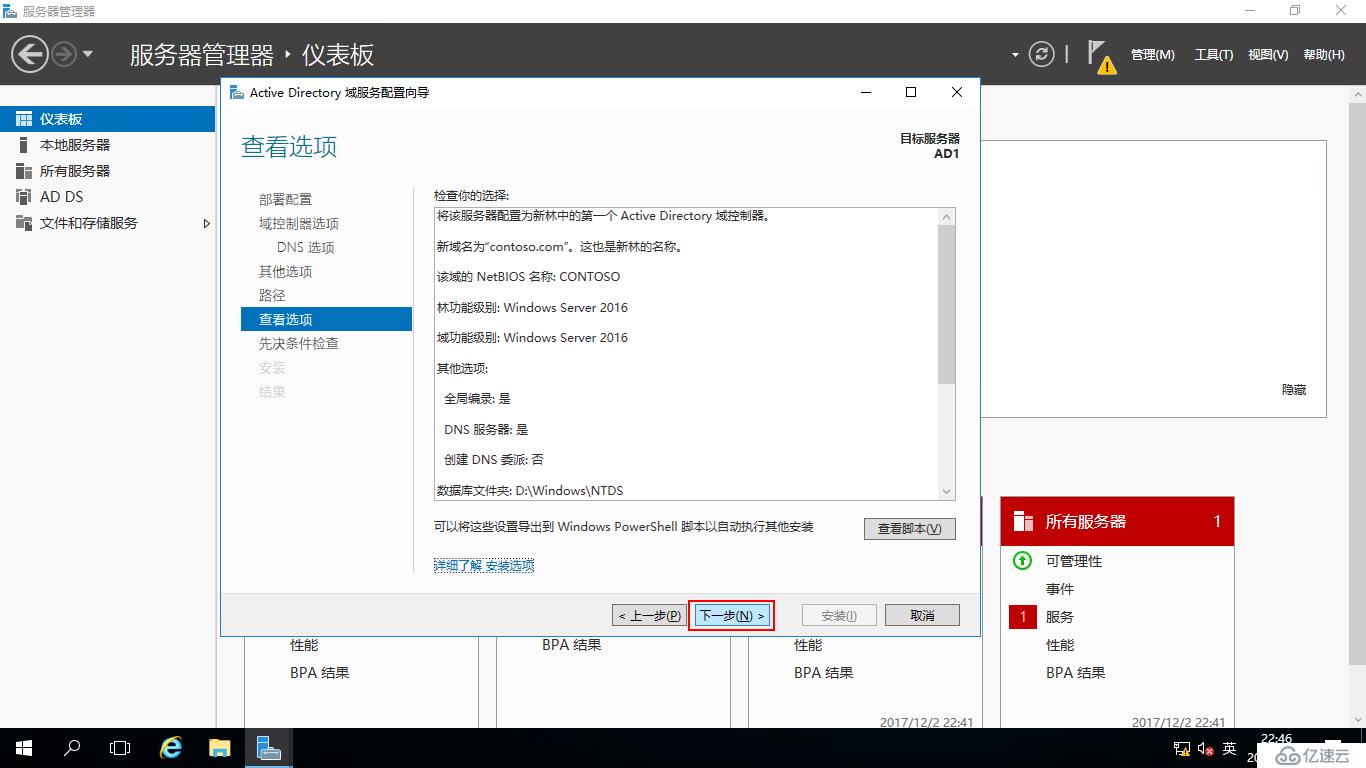Viewport: 1366px width, 768px height.
Task: Open the 管理(M) menu
Action: pyautogui.click(x=1152, y=55)
